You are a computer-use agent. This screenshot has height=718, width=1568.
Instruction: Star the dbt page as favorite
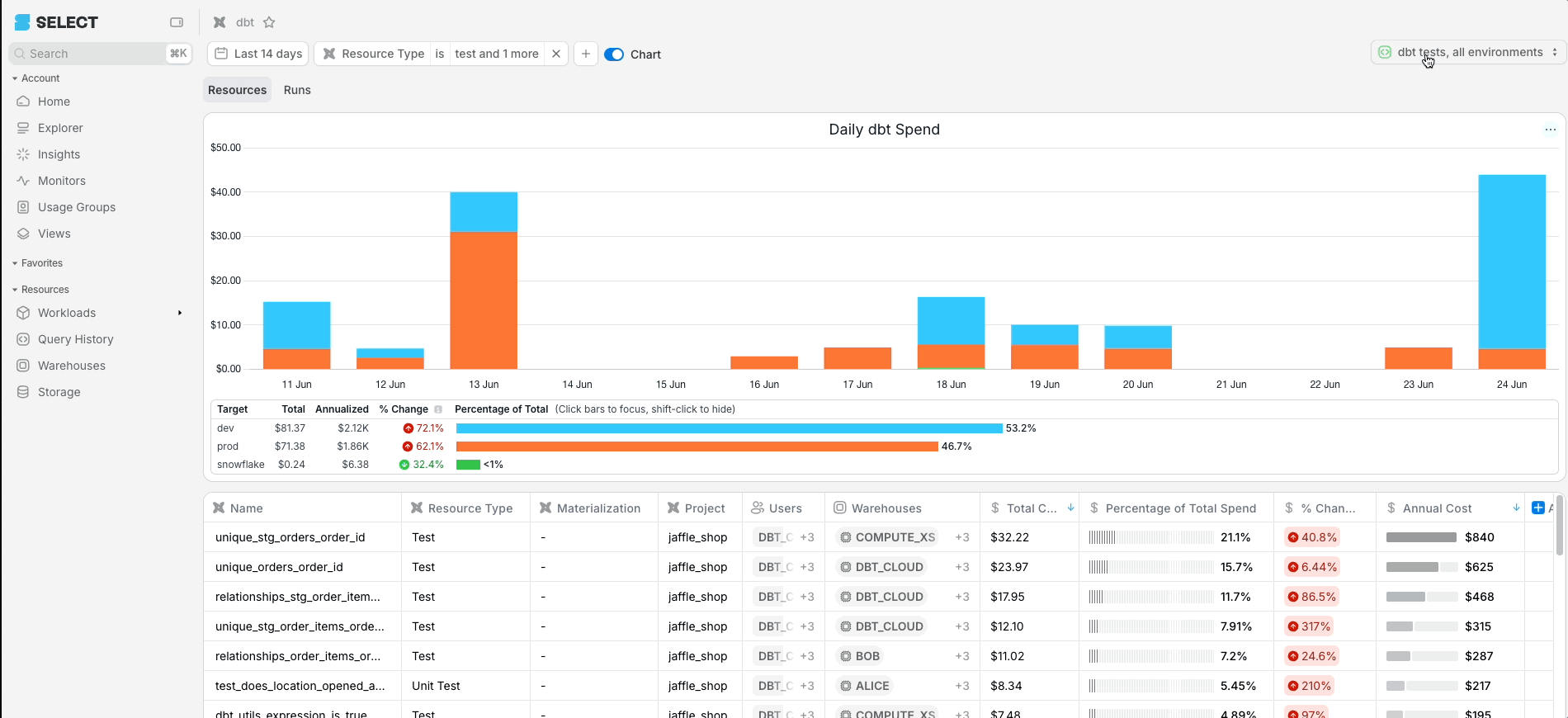tap(269, 22)
